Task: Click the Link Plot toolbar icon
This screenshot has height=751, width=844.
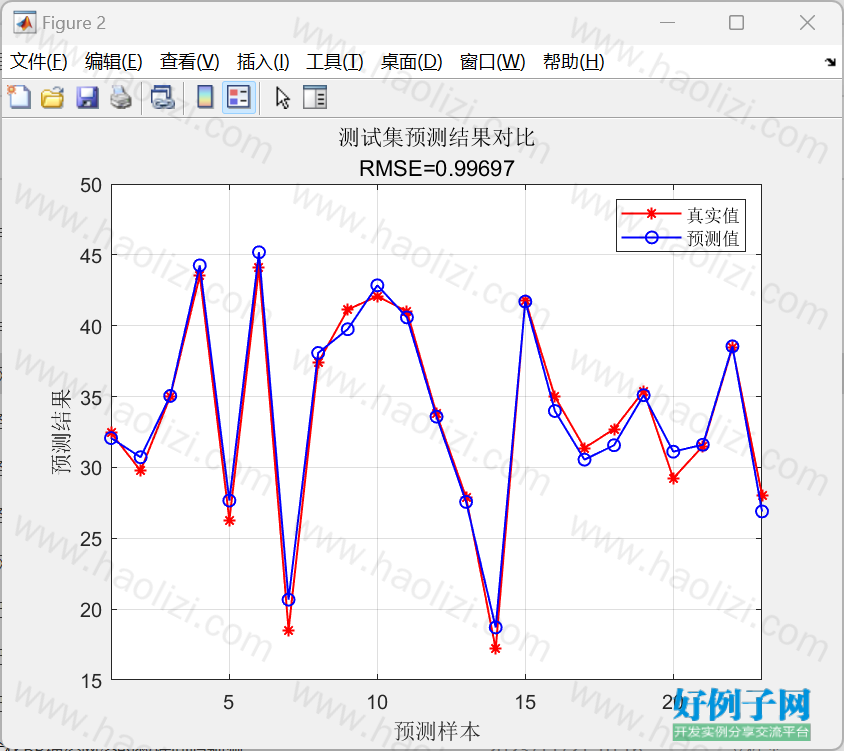Action: (x=163, y=97)
